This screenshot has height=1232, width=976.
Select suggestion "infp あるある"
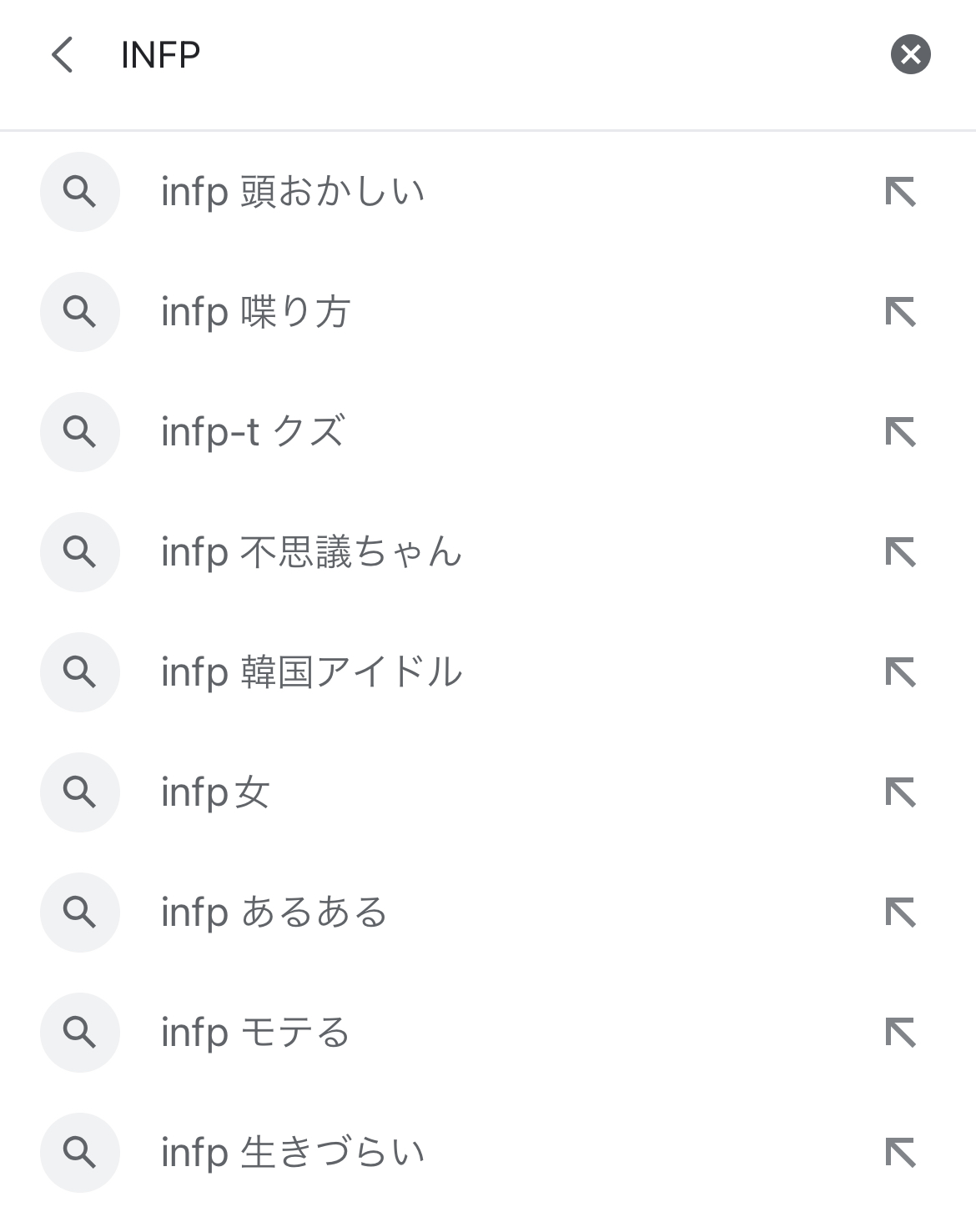coord(274,913)
